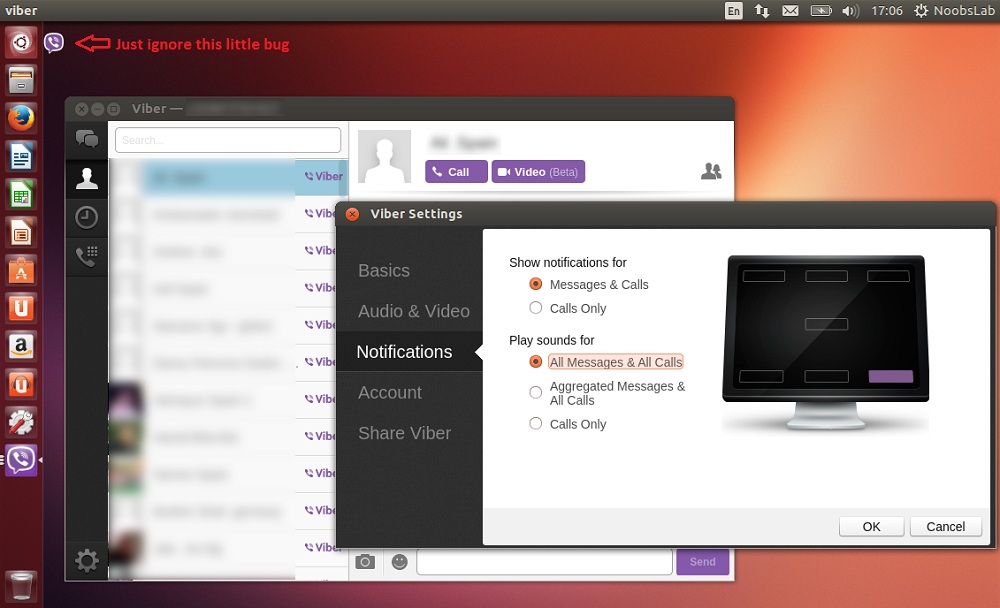Open the Conversations chat bubbles icon in Viber sidebar
Image resolution: width=1000 pixels, height=608 pixels.
(x=87, y=138)
